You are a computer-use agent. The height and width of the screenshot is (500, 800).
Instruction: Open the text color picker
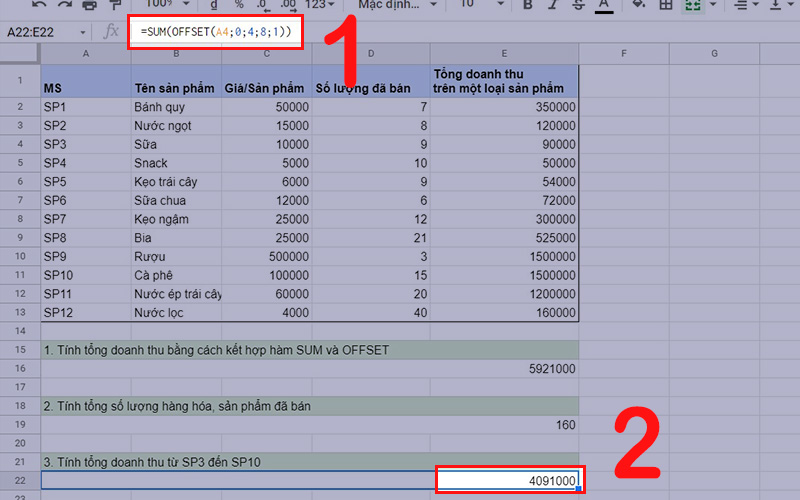pyautogui.click(x=604, y=5)
